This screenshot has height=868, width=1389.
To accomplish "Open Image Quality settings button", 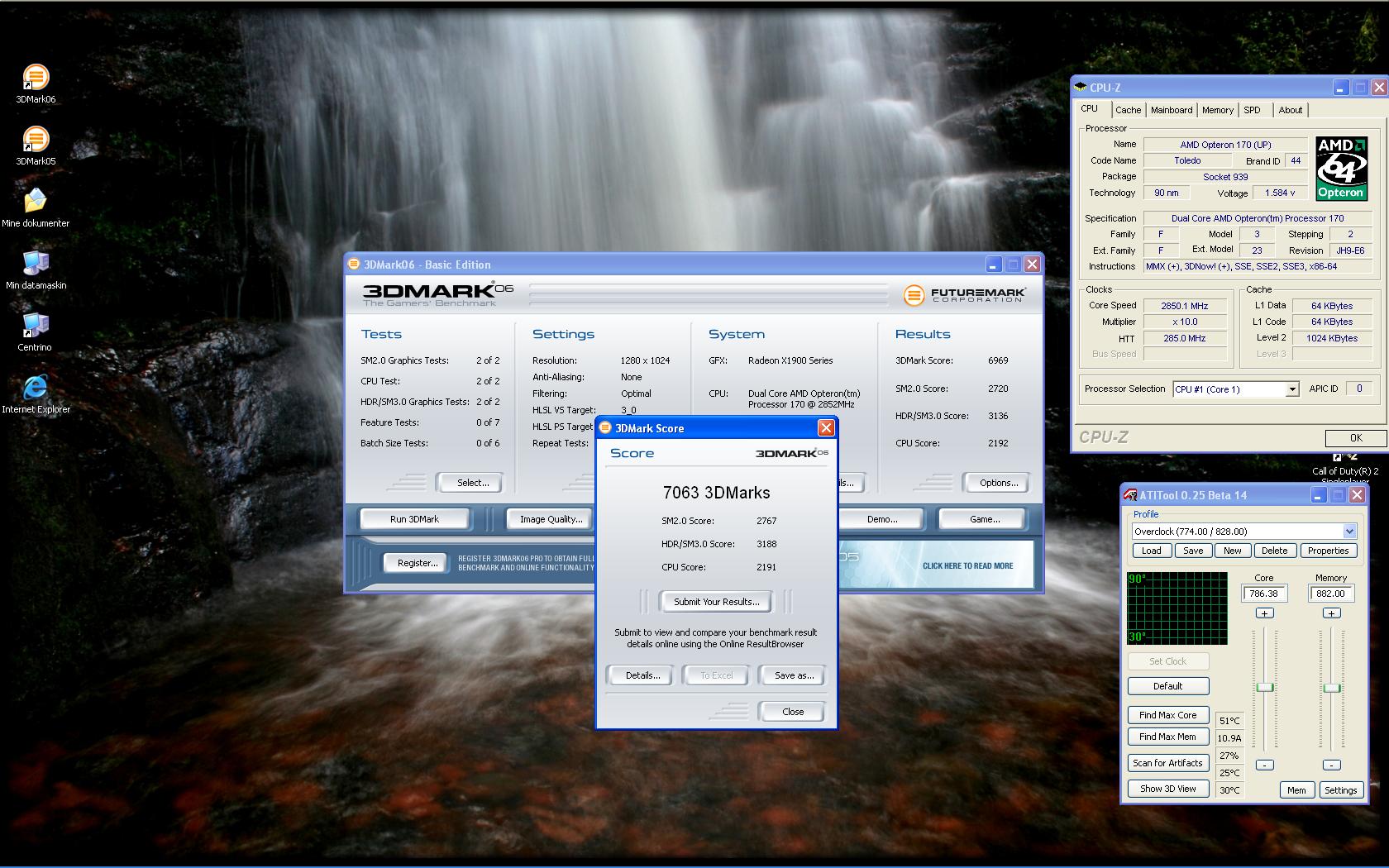I will (551, 519).
